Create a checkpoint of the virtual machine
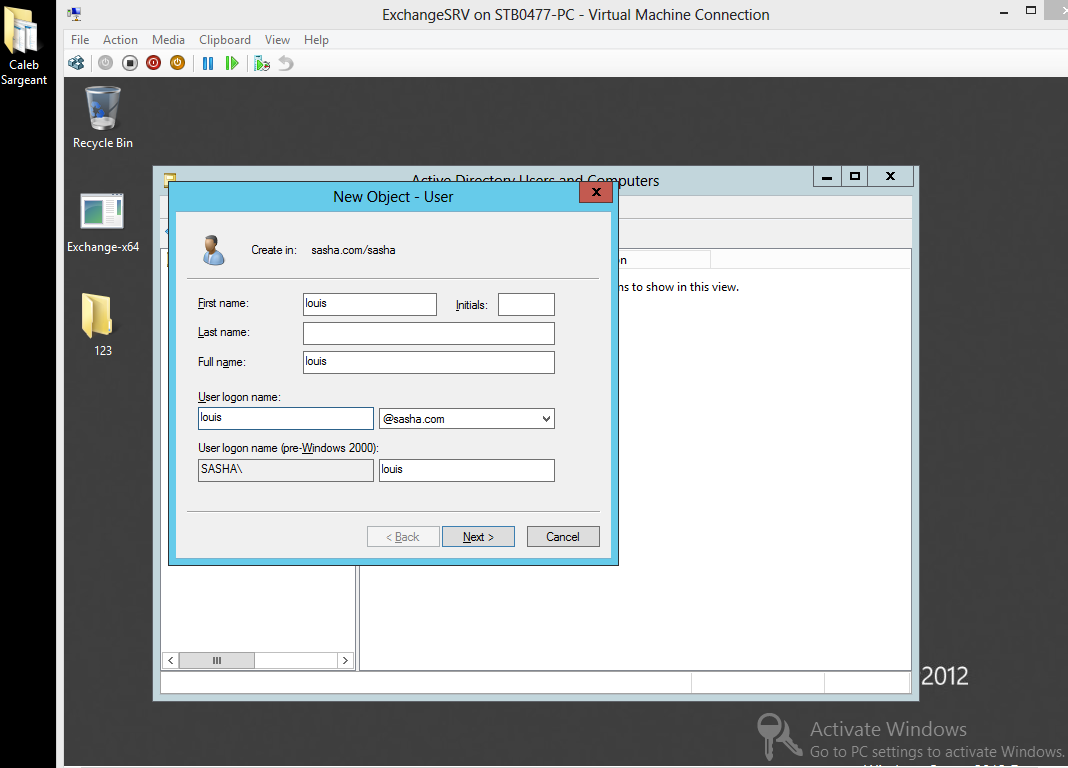Viewport: 1068px width, 768px height. pyautogui.click(x=262, y=63)
